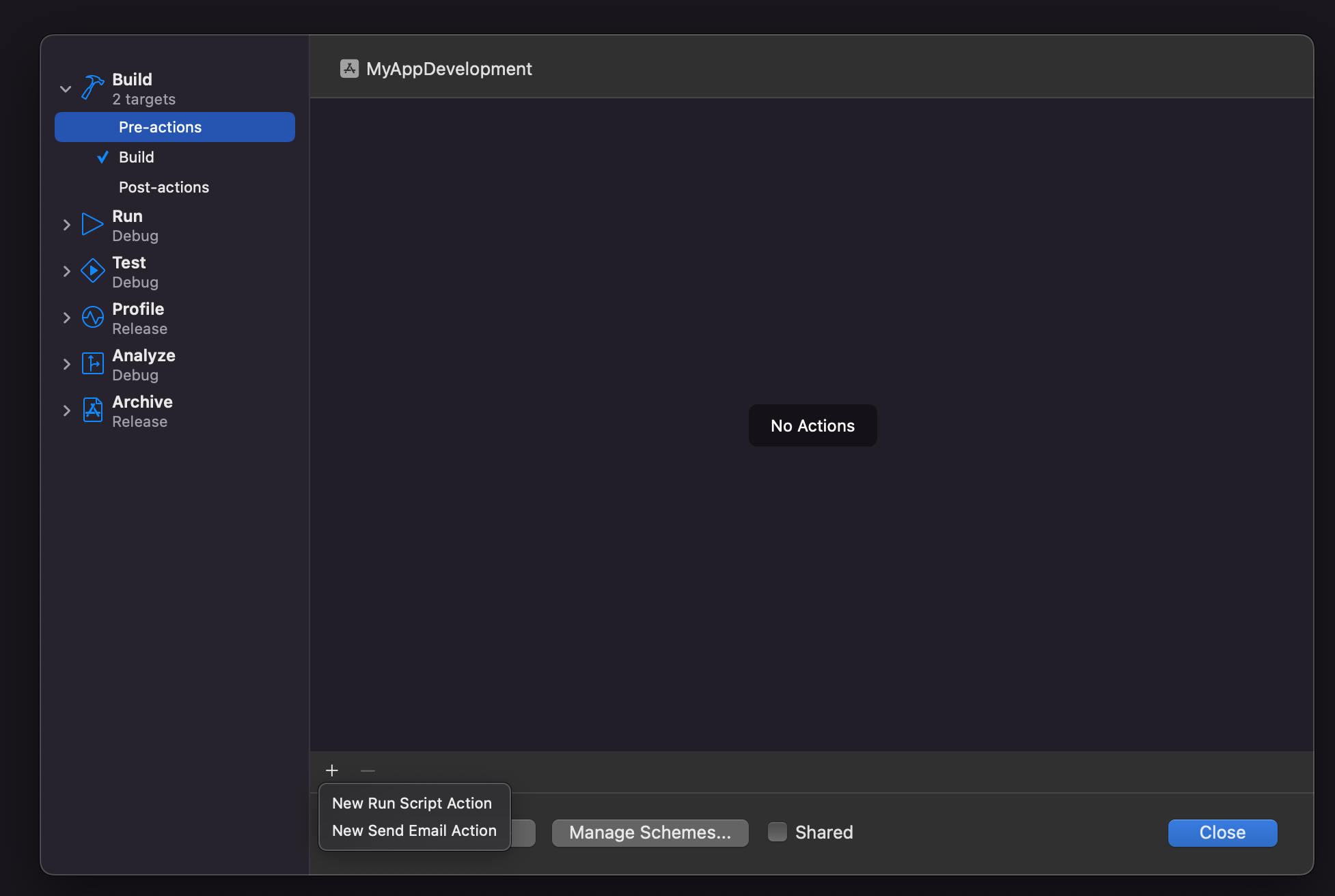1335x896 pixels.
Task: Click the Manage Schemes button
Action: [x=650, y=832]
